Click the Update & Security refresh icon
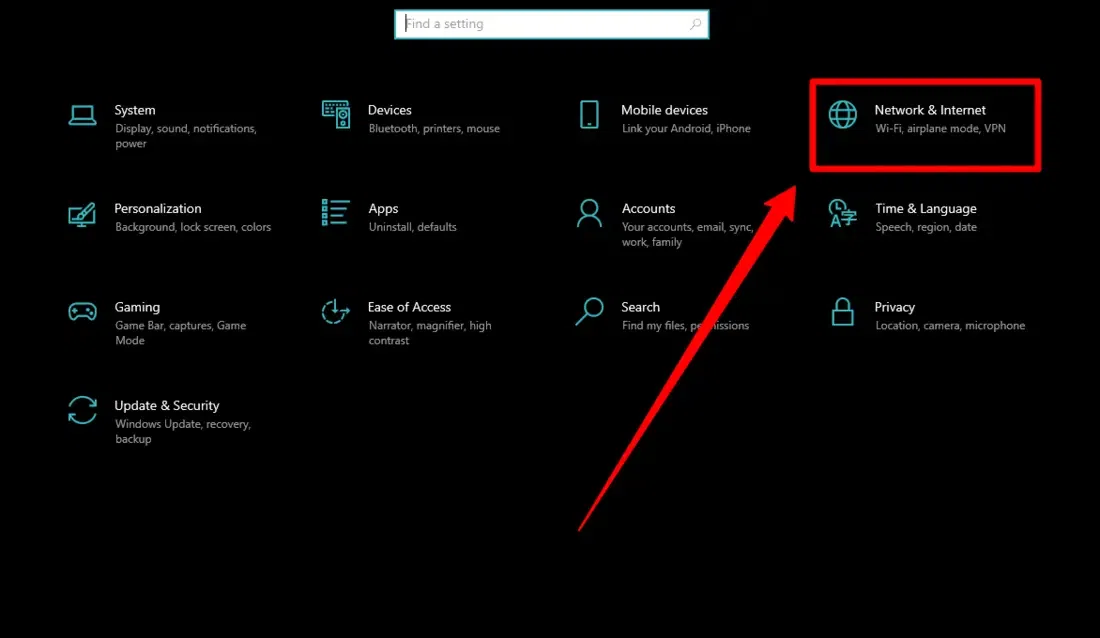 coord(82,410)
